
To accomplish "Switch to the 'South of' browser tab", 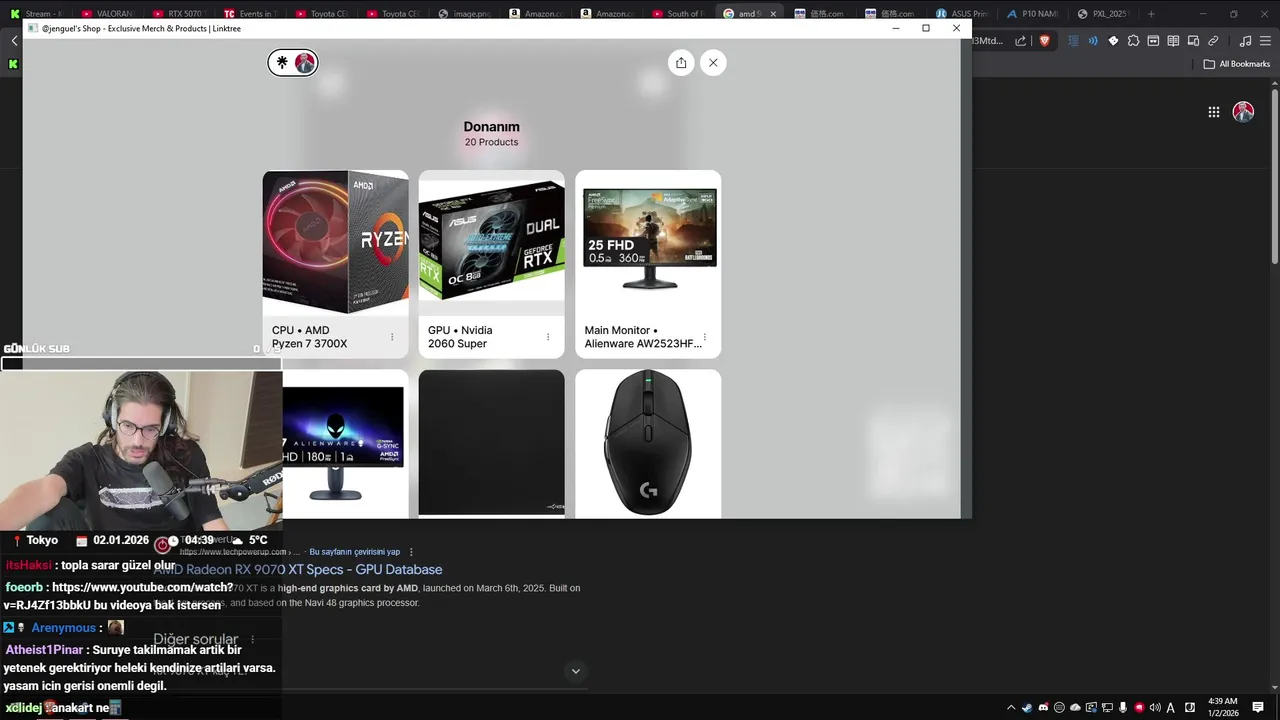I will tap(677, 14).
